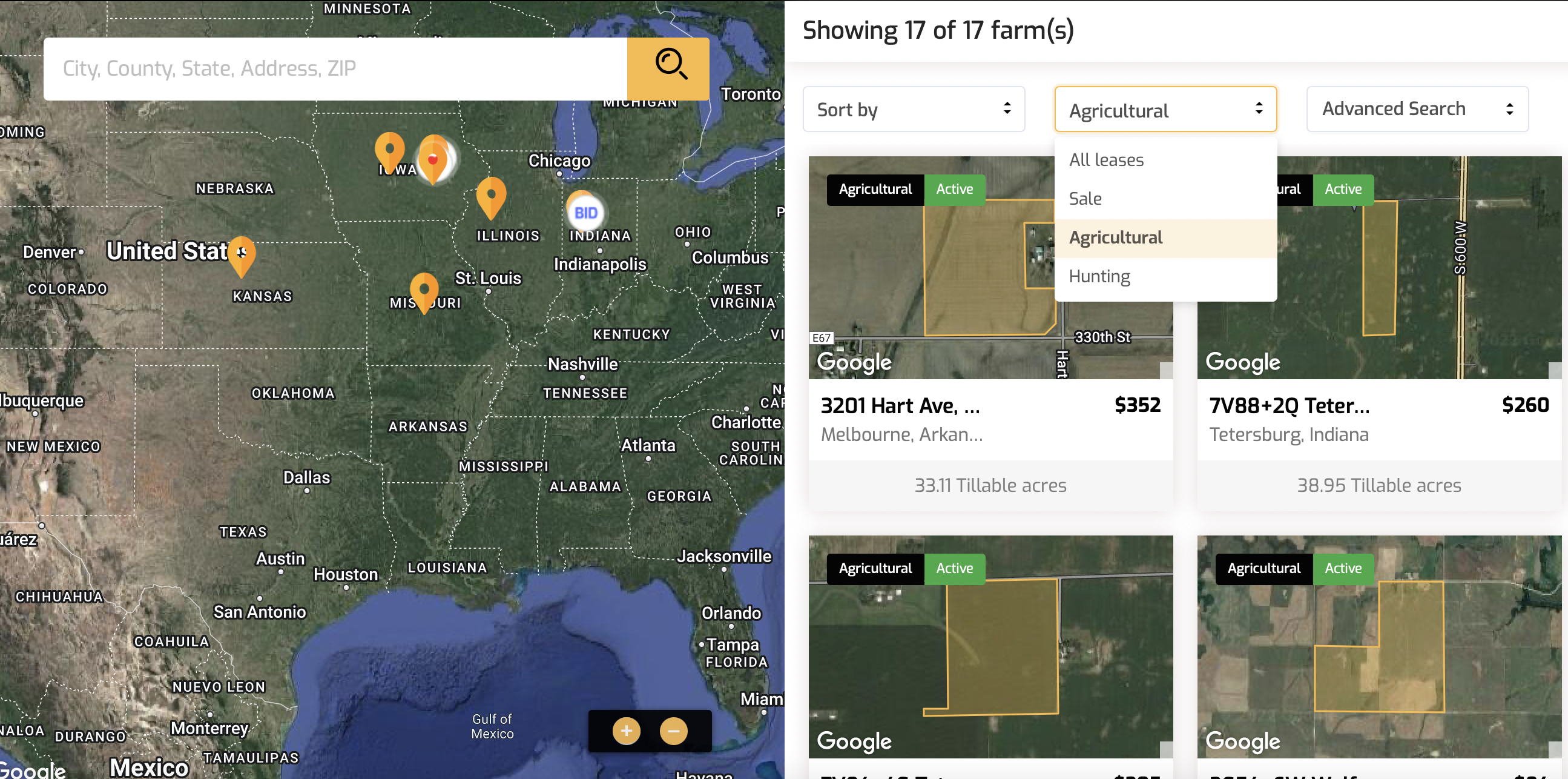Select the orange map pin in Kansas

(242, 254)
